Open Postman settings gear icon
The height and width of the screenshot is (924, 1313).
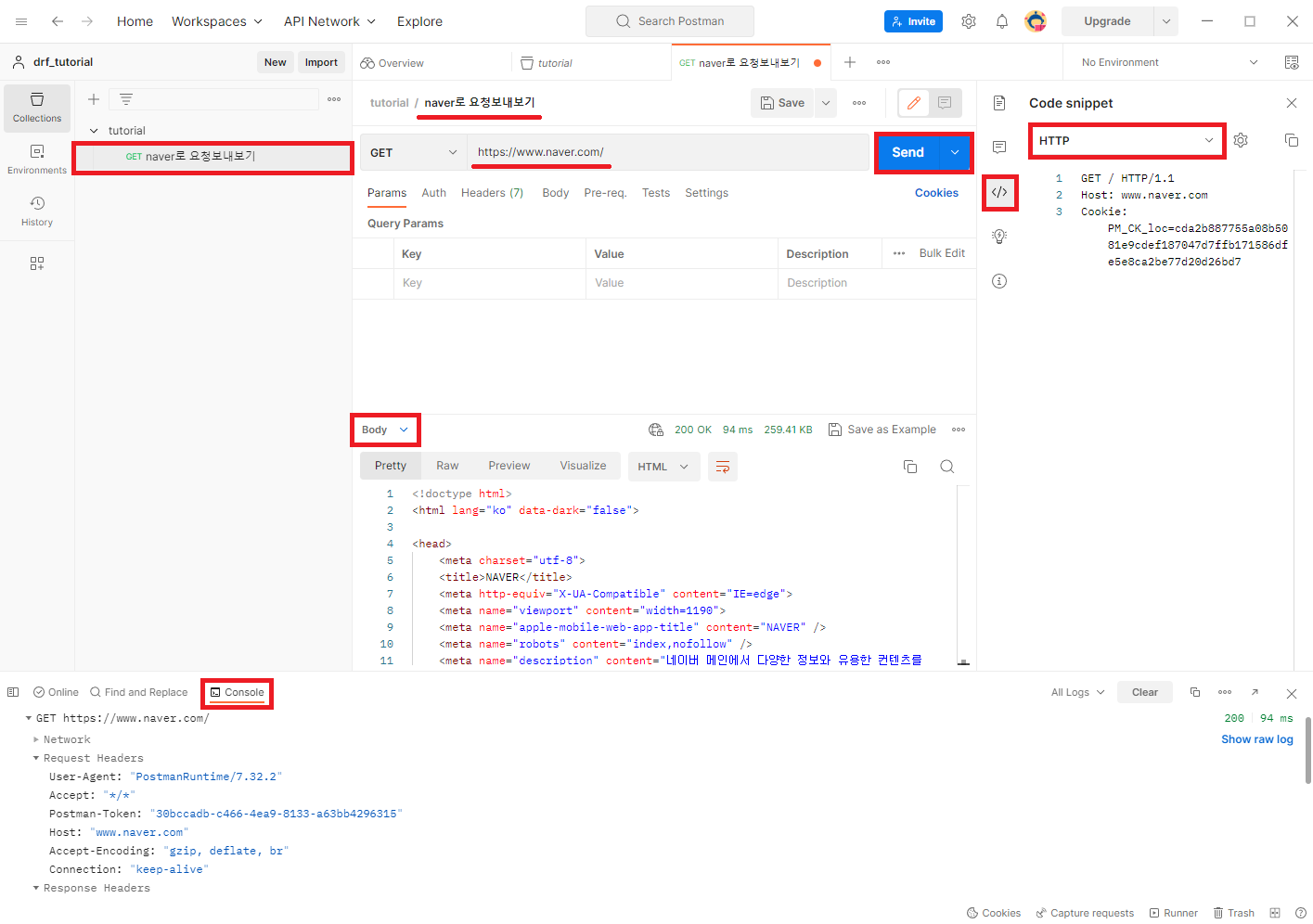pyautogui.click(x=969, y=21)
